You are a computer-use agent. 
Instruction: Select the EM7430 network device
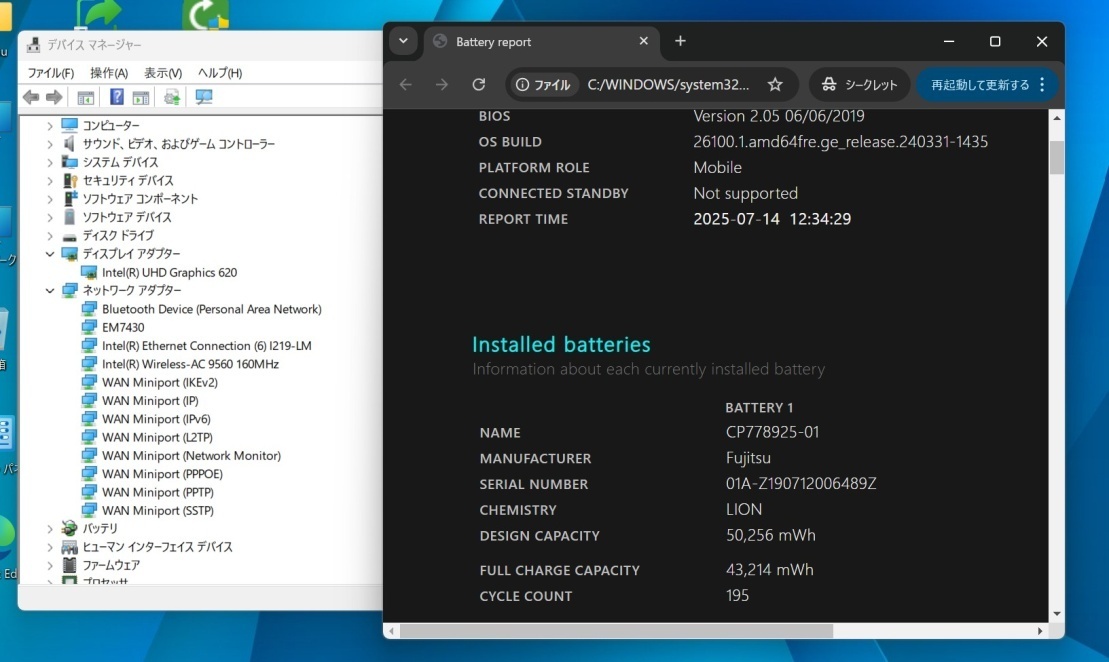tap(123, 327)
